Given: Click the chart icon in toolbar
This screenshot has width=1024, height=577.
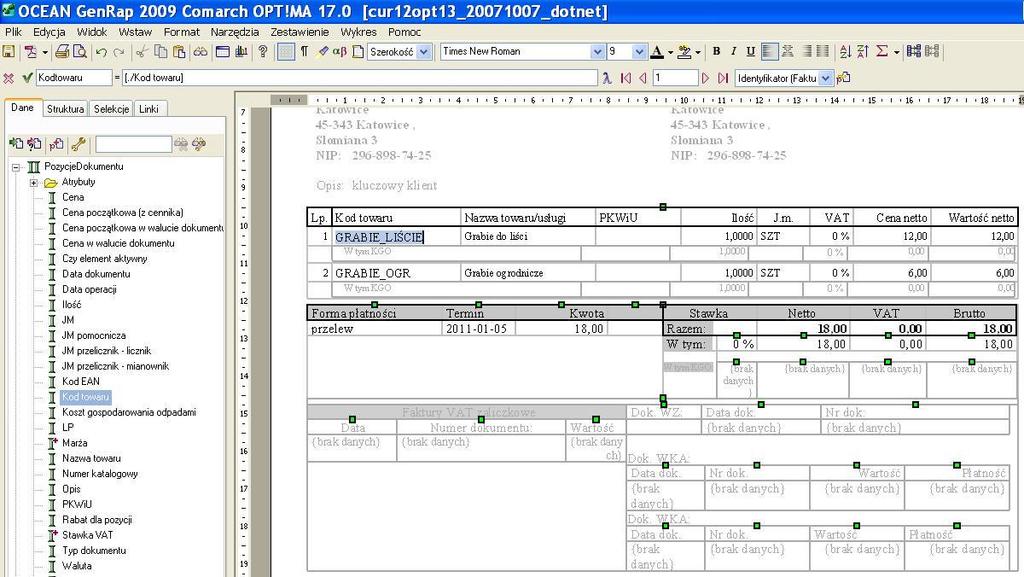Looking at the screenshot, I should click(x=241, y=52).
